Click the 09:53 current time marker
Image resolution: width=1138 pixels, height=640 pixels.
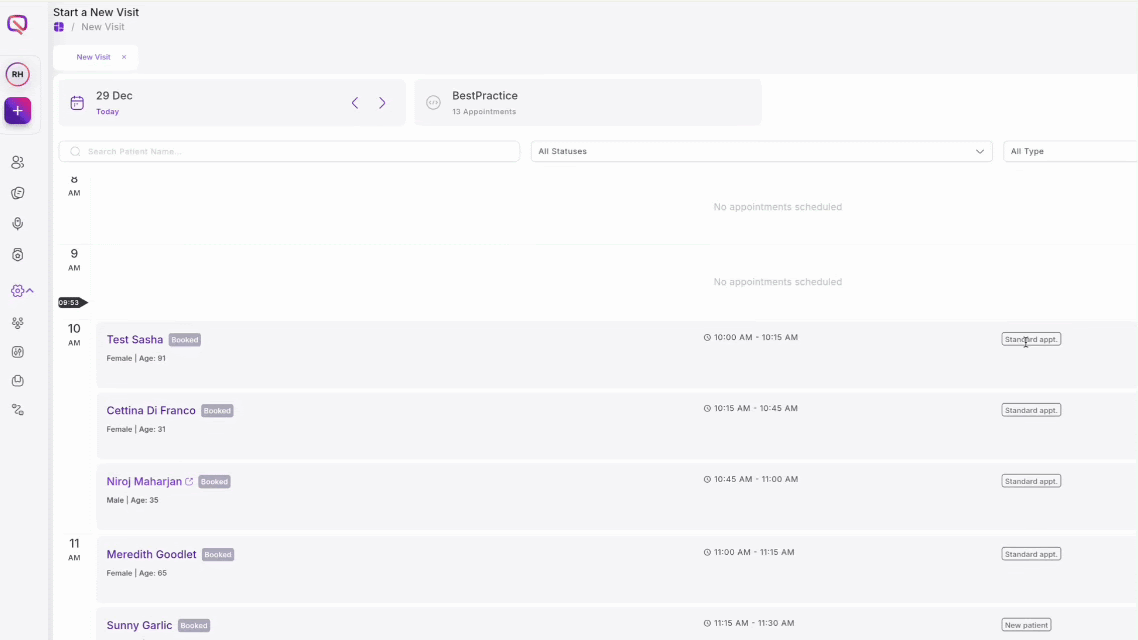[x=72, y=303]
